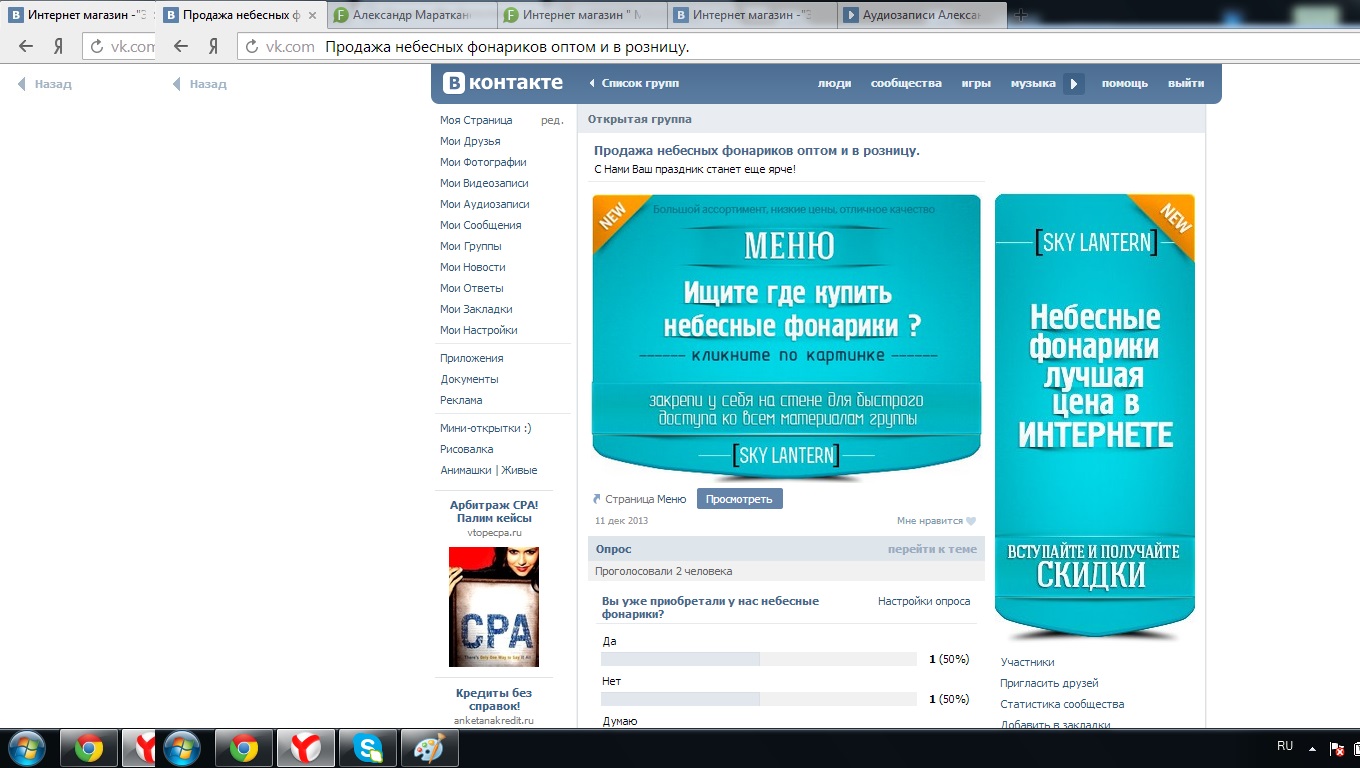The image size is (1360, 768).
Task: Open Мои Ответы
Action: point(472,288)
